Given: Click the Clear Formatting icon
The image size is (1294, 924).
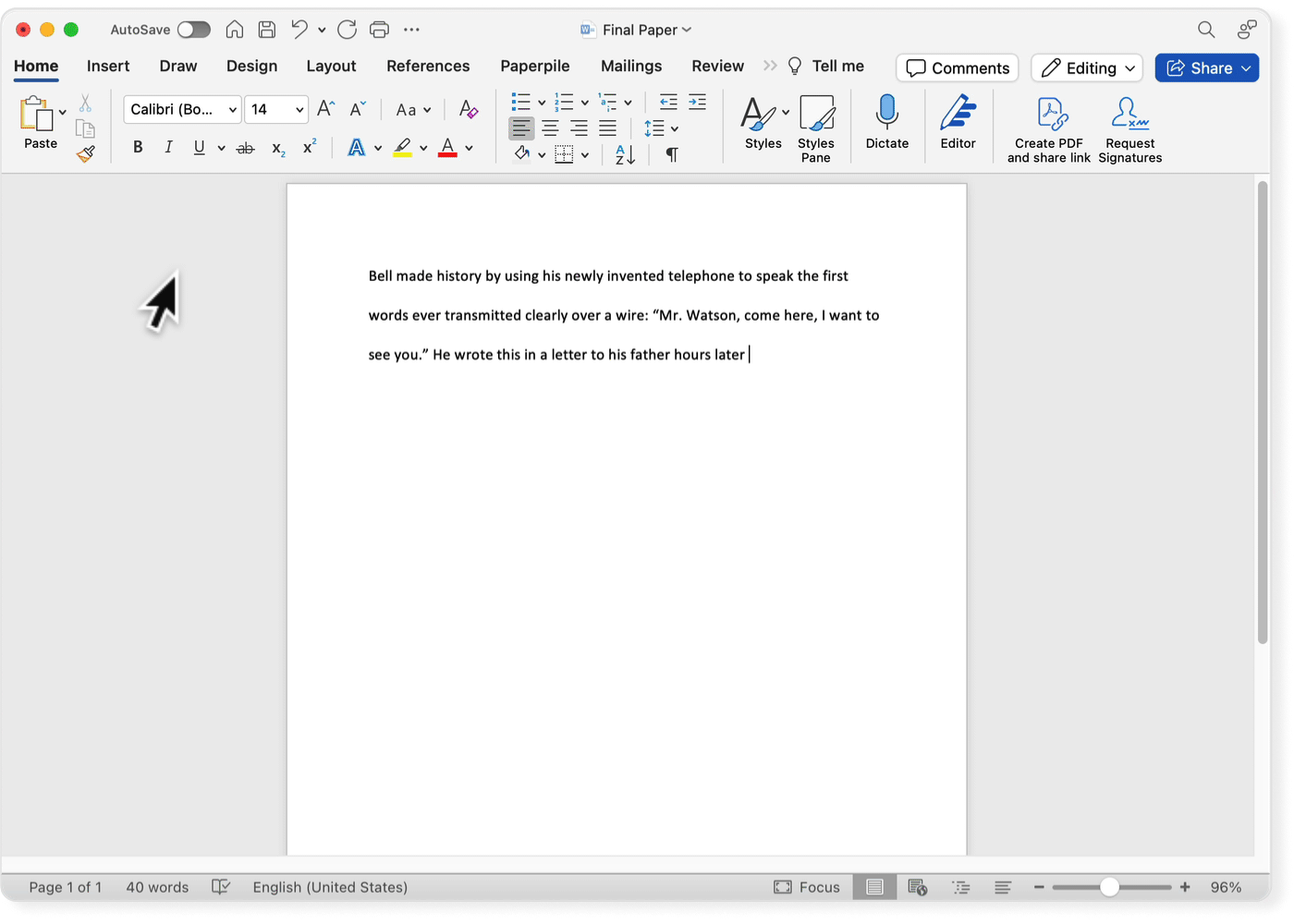Looking at the screenshot, I should click(469, 109).
